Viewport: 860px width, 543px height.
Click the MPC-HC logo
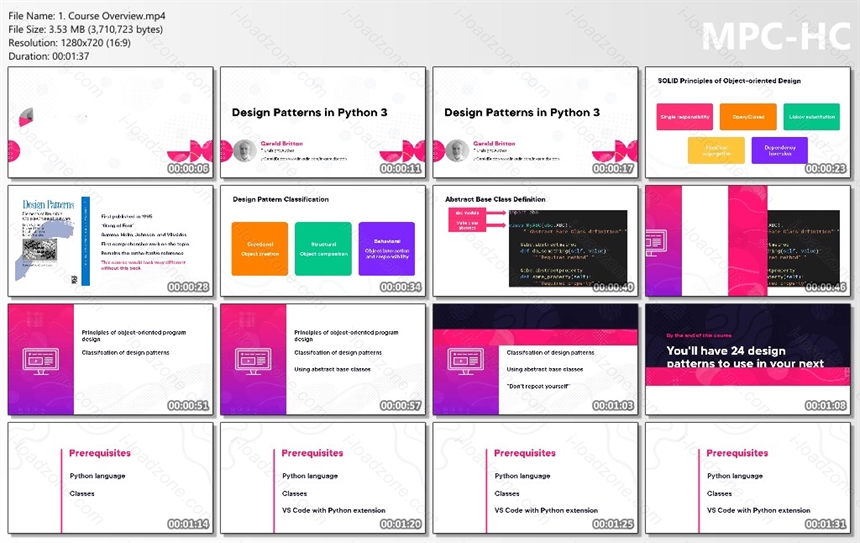point(776,36)
